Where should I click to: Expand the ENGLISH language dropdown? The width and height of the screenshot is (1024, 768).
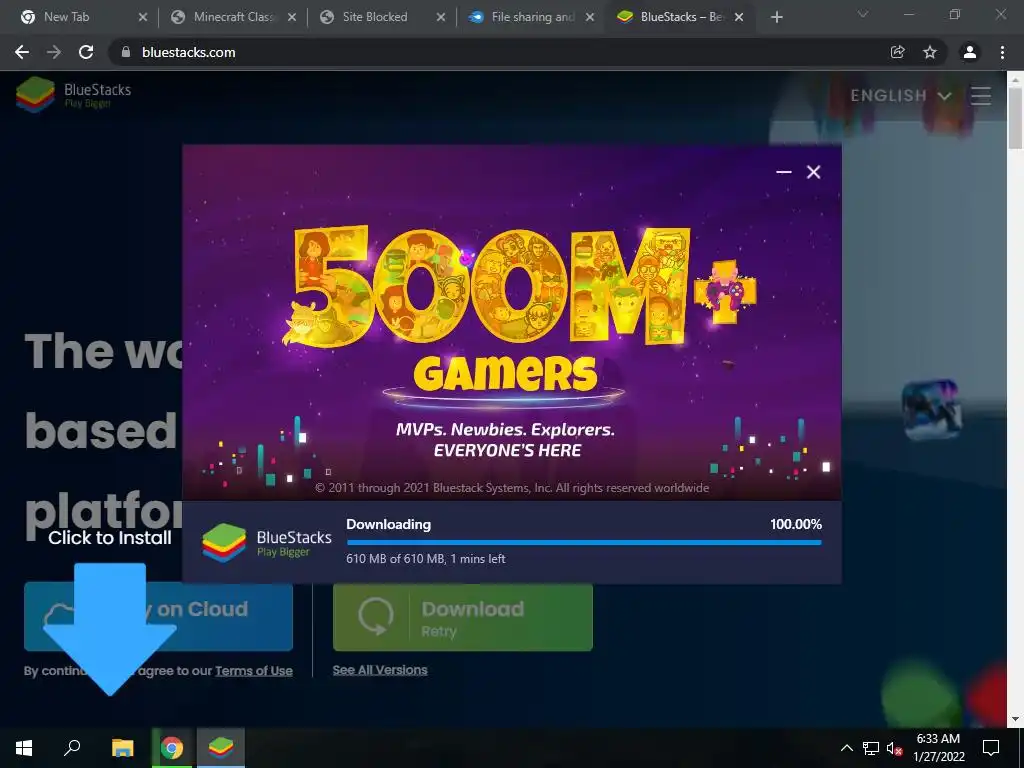click(900, 96)
